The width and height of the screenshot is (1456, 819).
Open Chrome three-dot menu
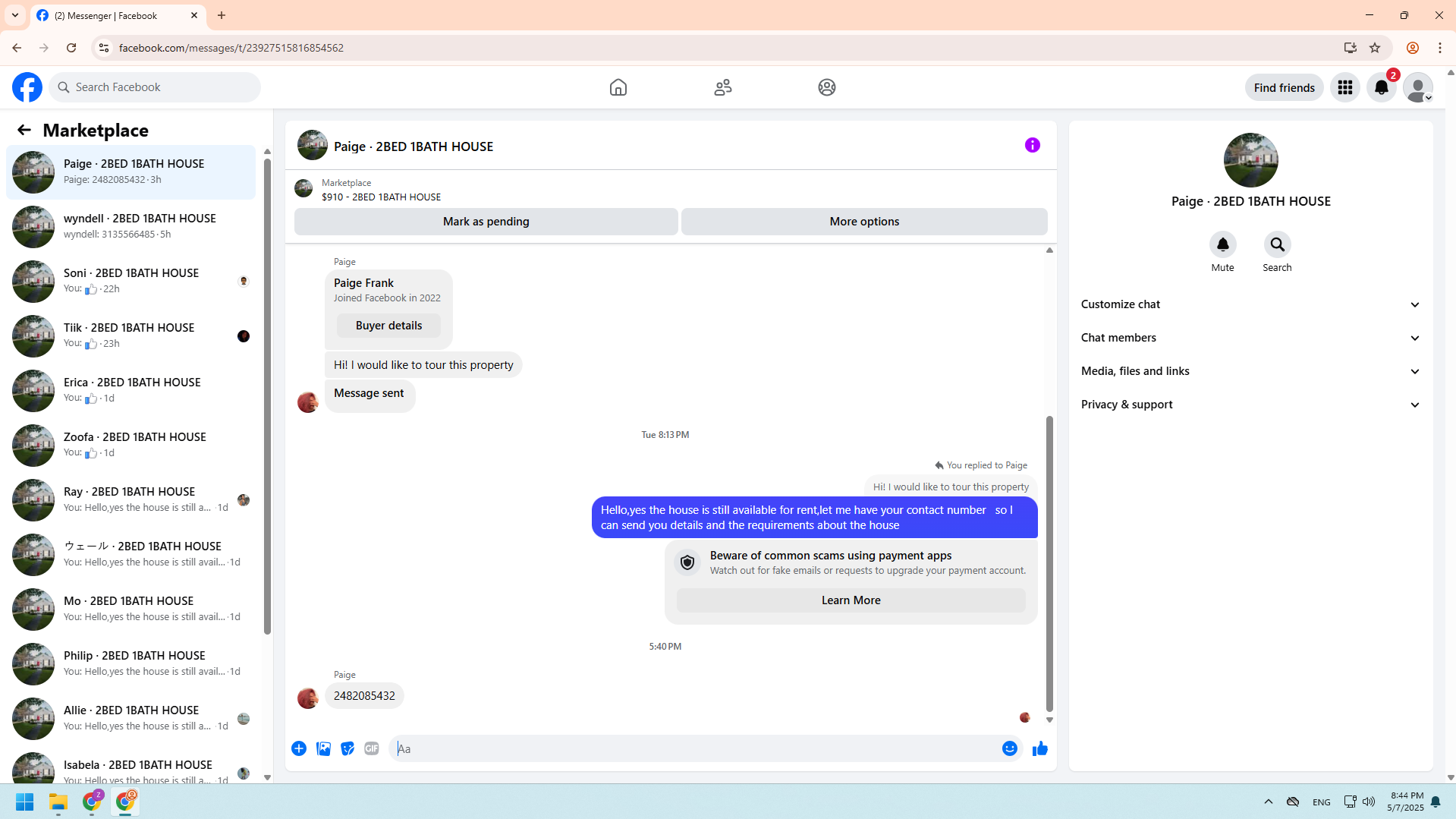(x=1440, y=48)
